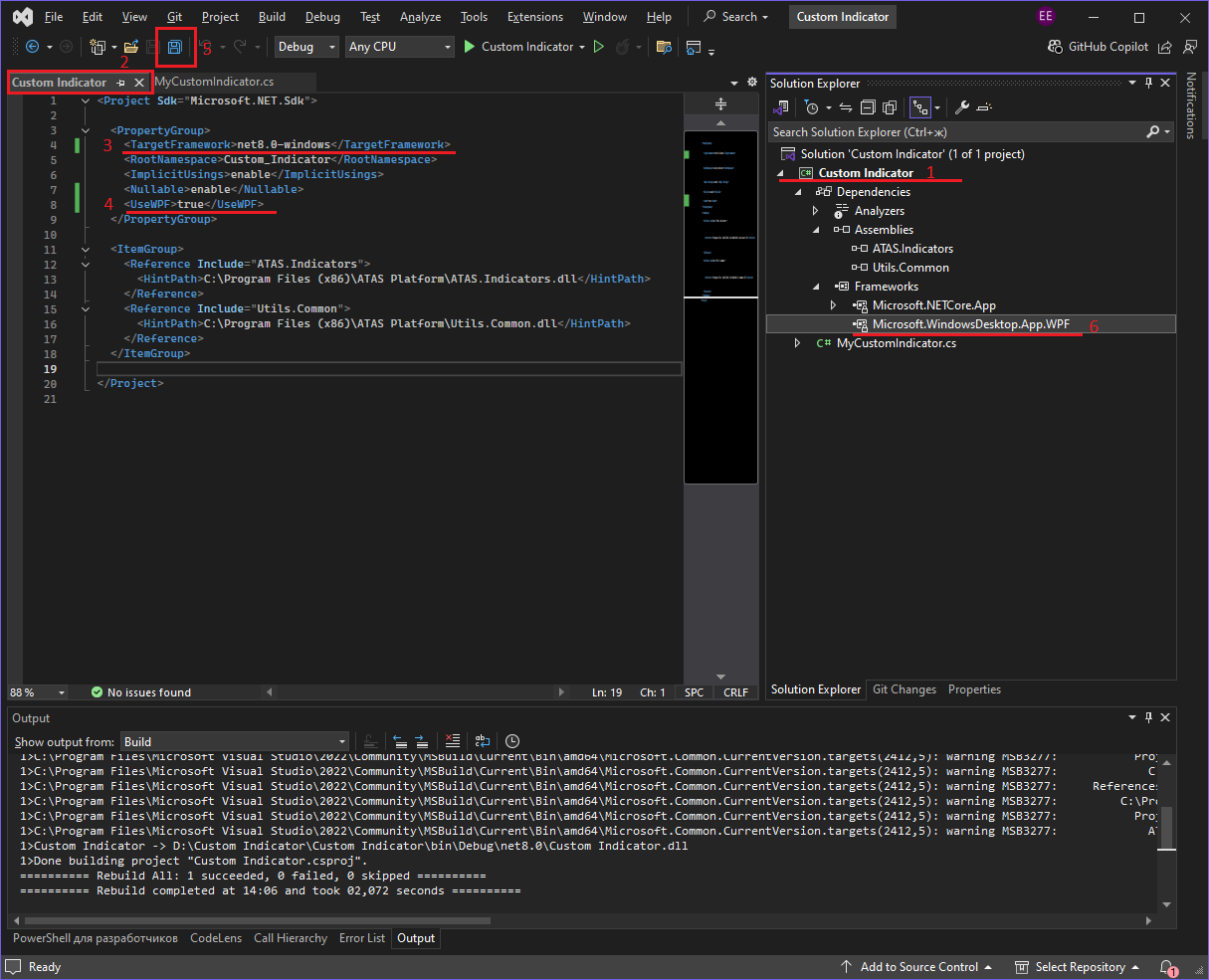The height and width of the screenshot is (980, 1209).
Task: Click Add to Source Control
Action: pyautogui.click(x=917, y=967)
